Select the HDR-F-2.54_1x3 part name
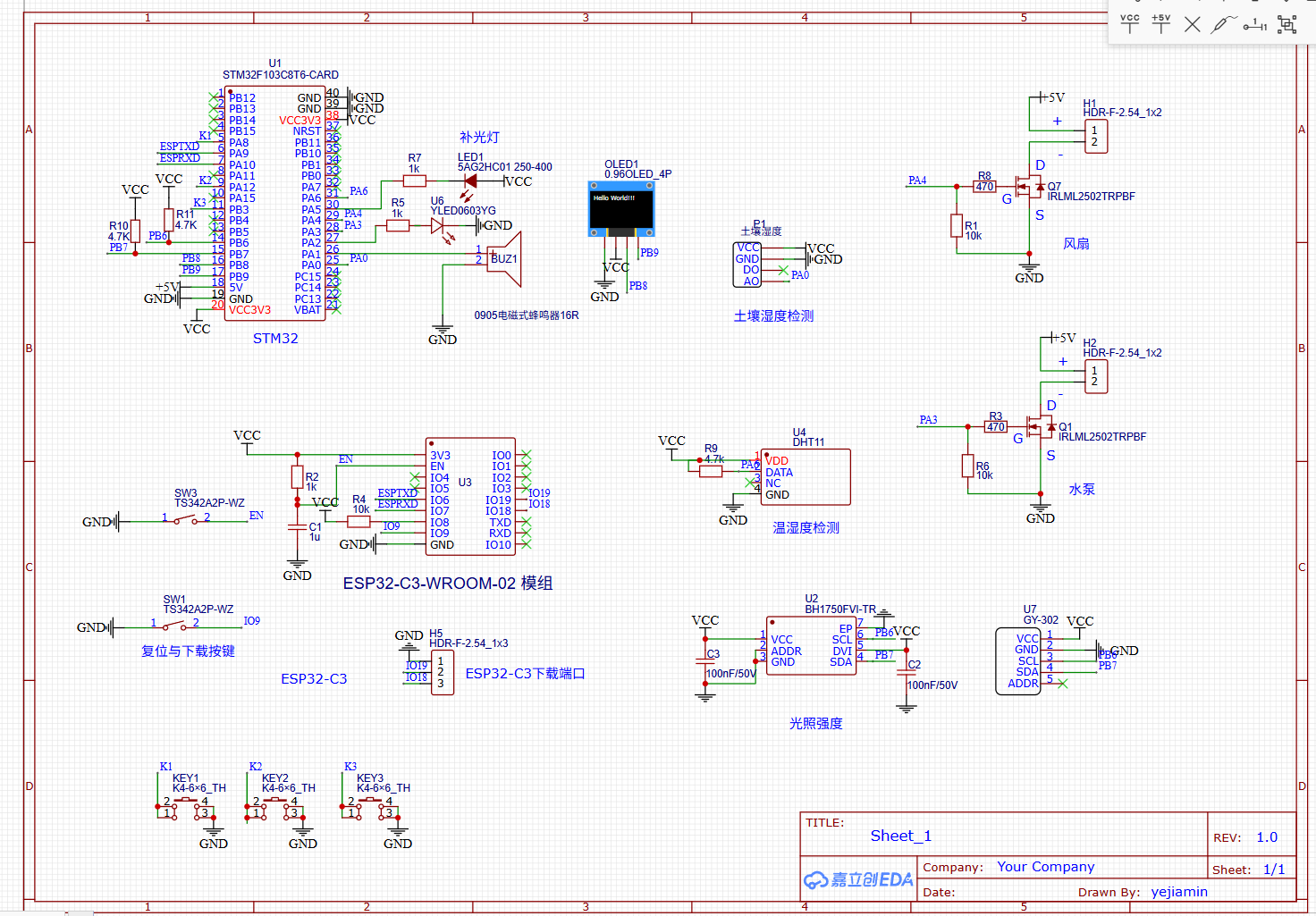1316x916 pixels. pos(468,643)
